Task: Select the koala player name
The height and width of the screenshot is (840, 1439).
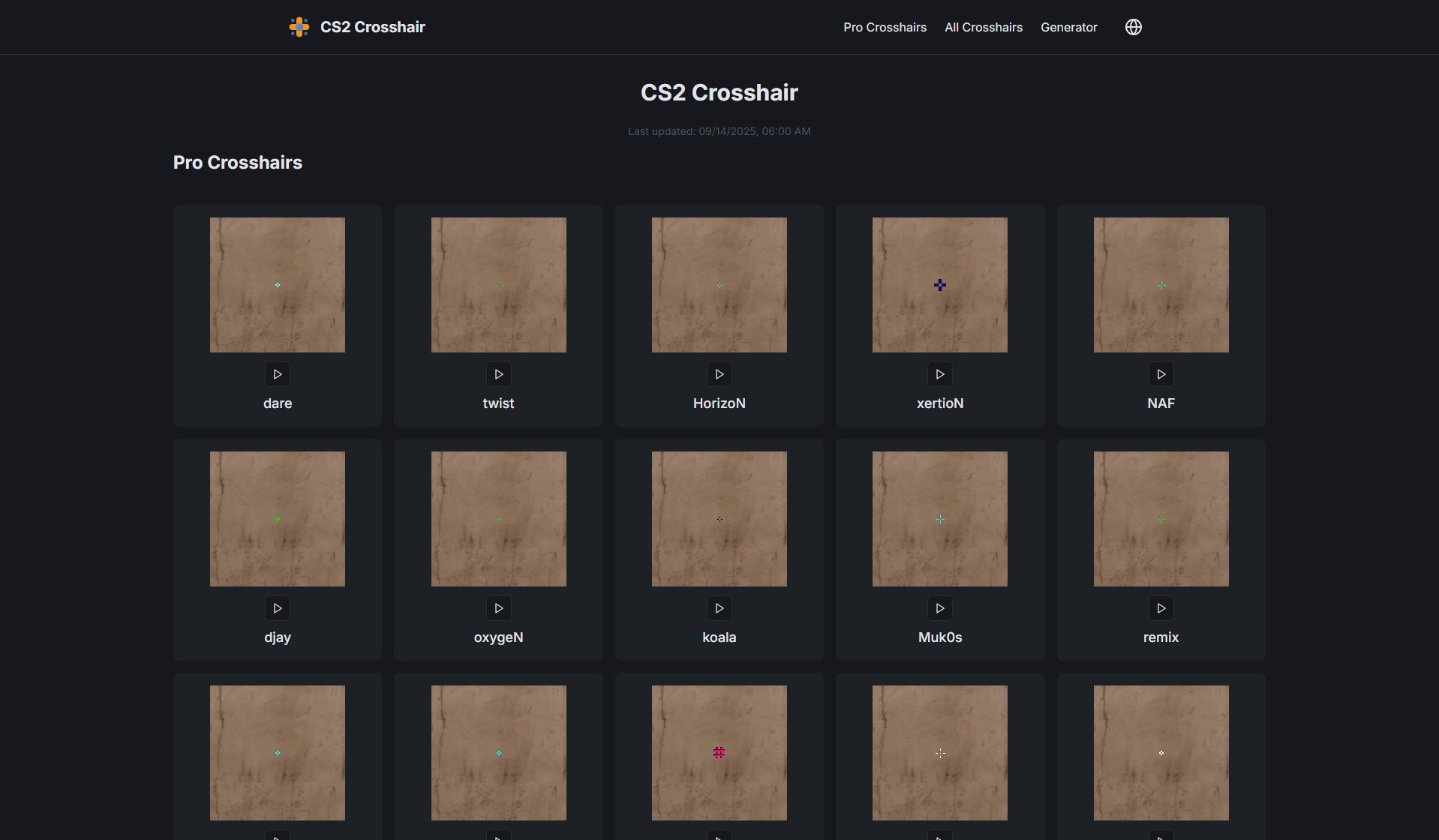Action: click(x=719, y=637)
